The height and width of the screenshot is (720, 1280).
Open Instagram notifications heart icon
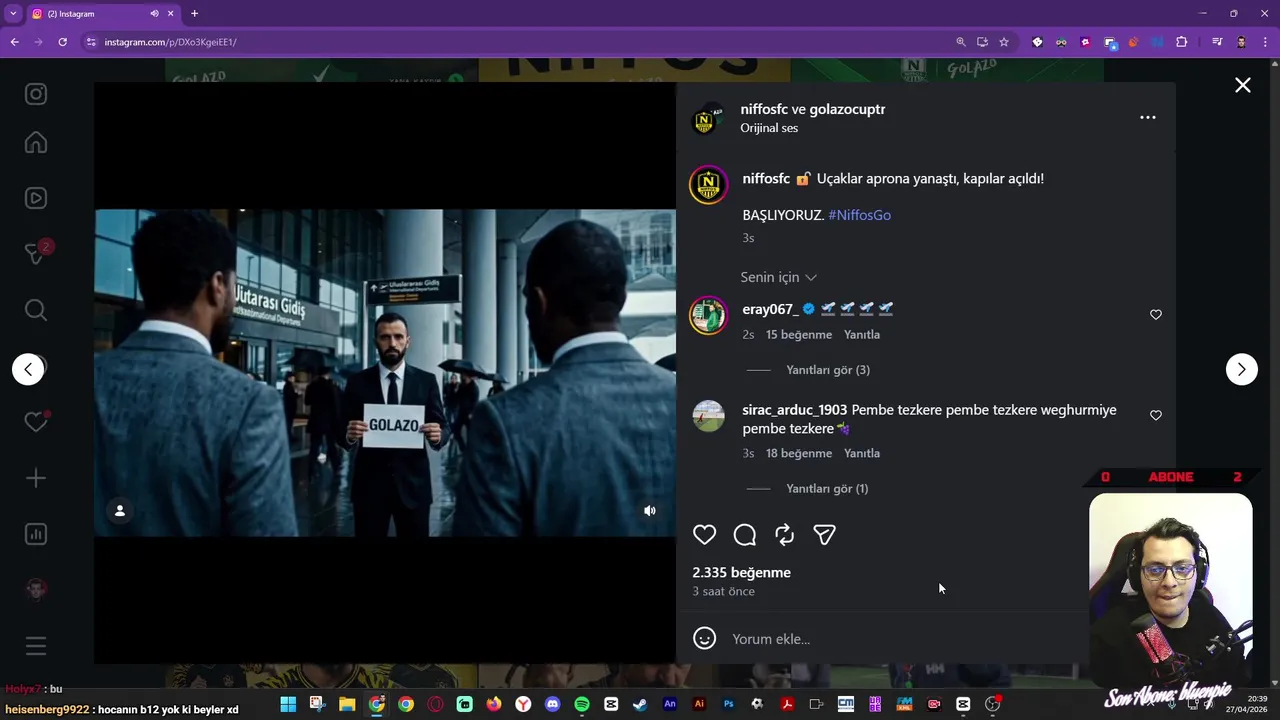click(36, 422)
